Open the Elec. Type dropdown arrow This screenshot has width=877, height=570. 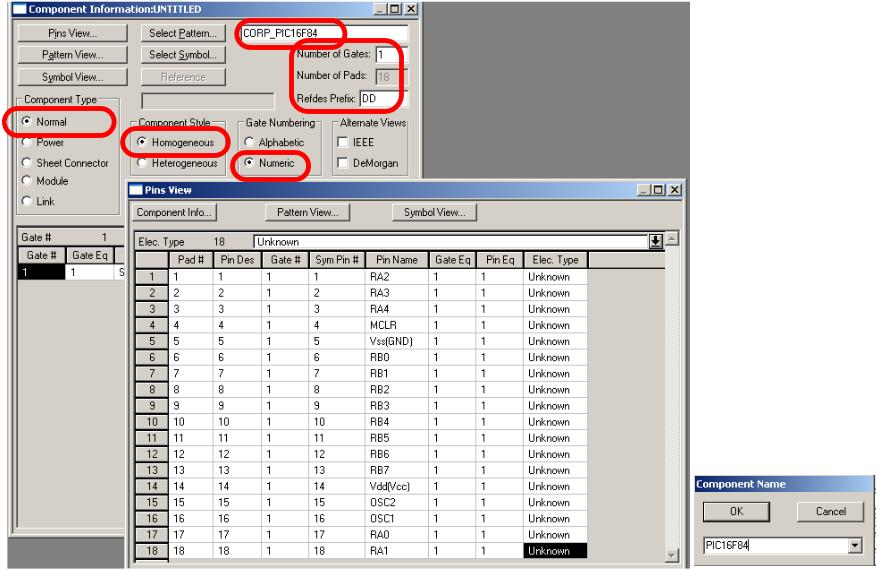point(656,242)
